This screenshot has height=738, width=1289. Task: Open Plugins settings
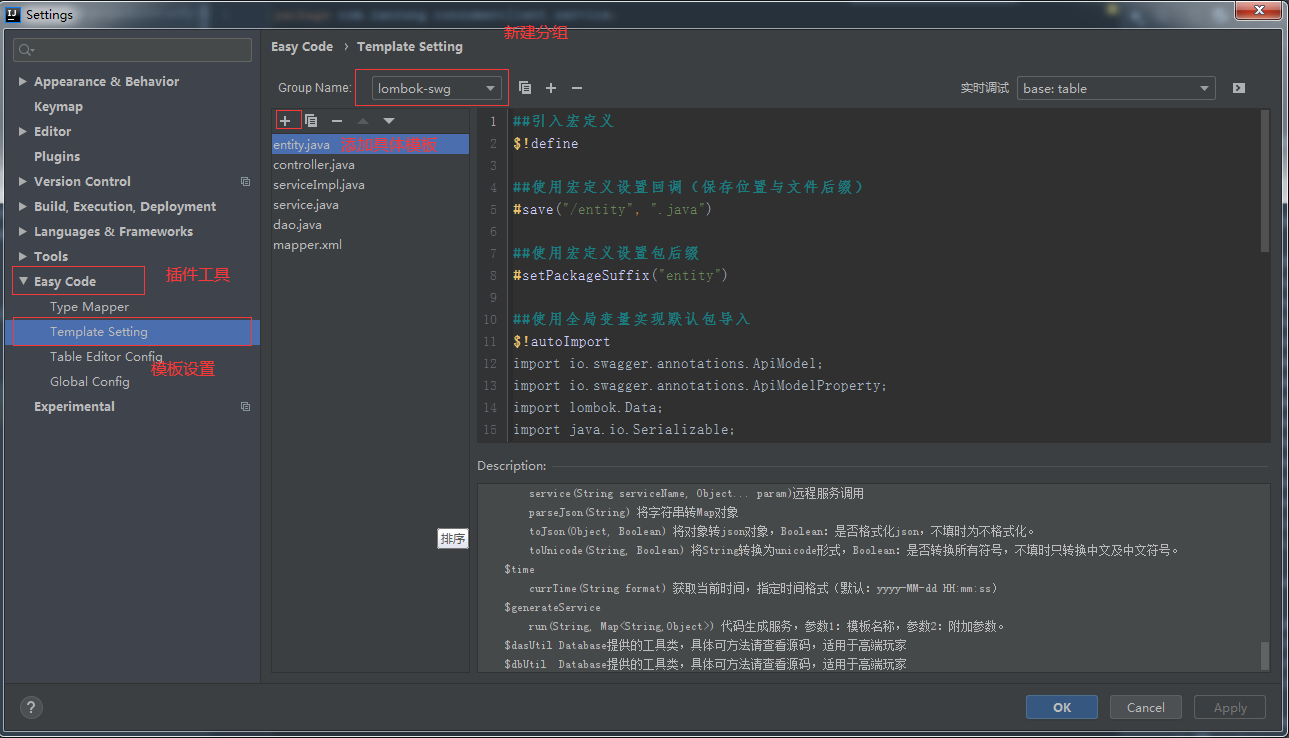point(57,157)
